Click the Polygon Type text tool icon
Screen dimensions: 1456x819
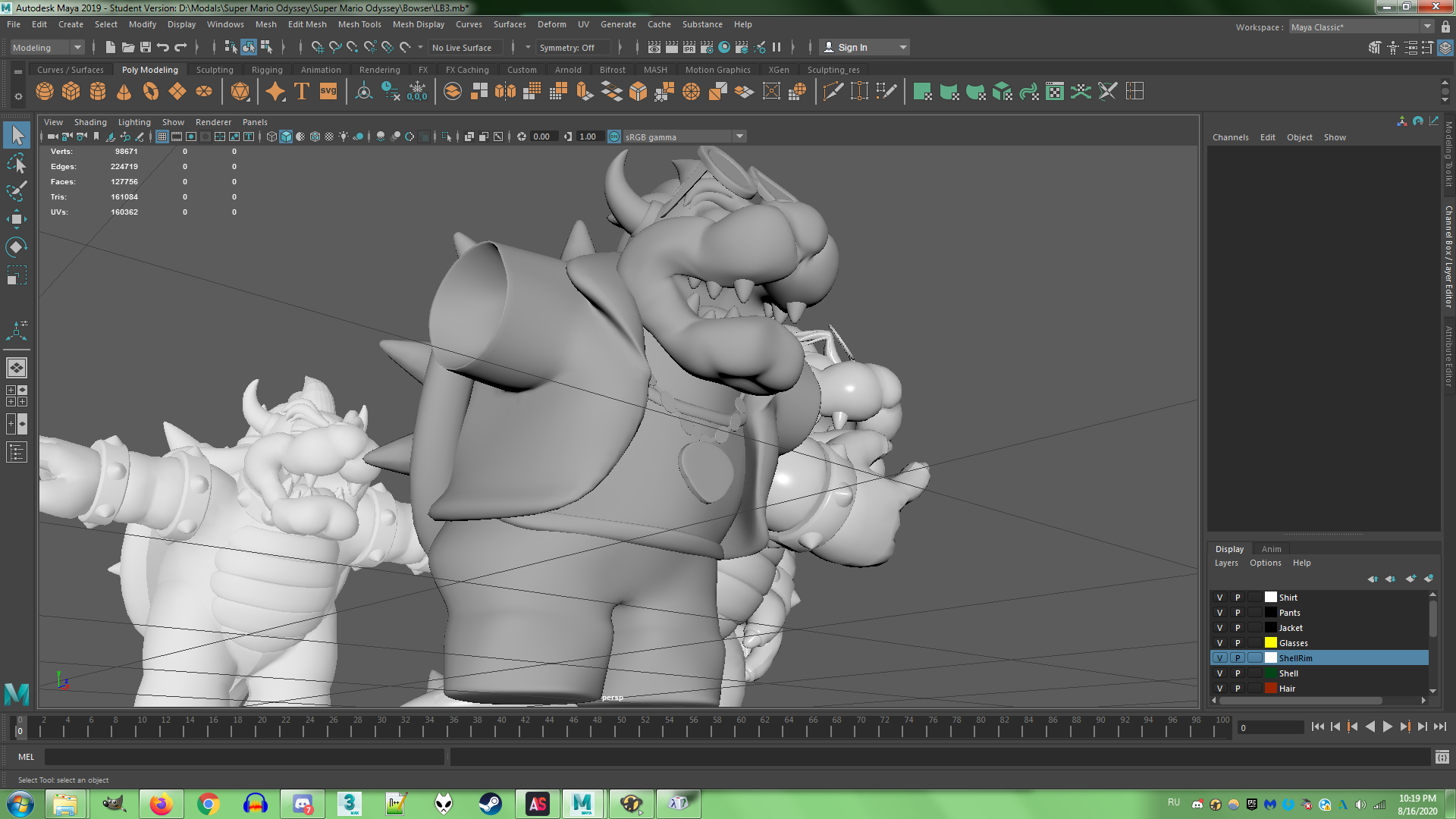pos(301,92)
